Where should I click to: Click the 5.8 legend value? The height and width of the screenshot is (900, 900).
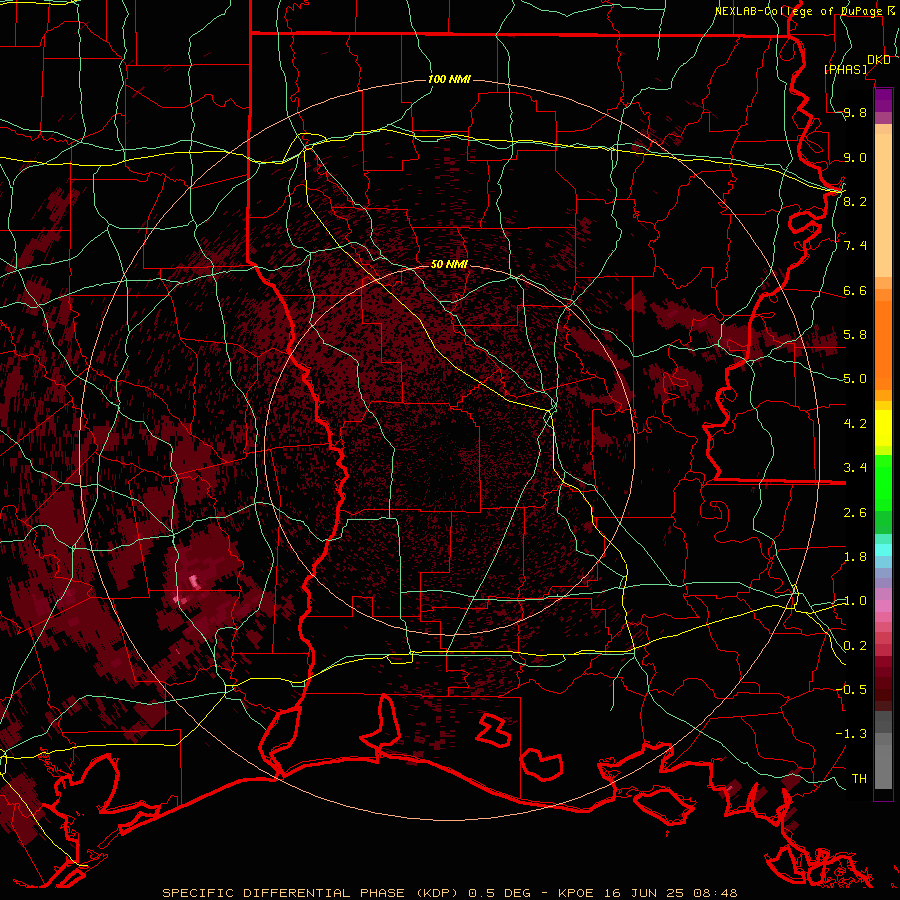pyautogui.click(x=855, y=335)
